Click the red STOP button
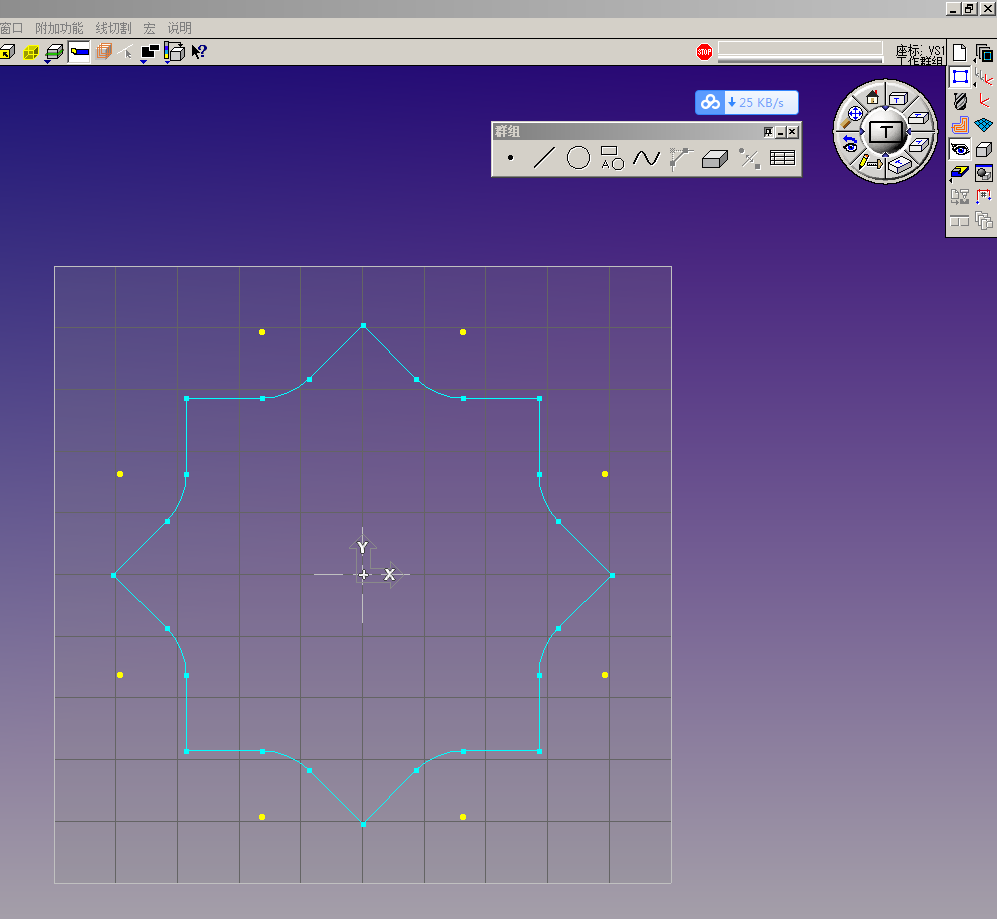This screenshot has height=919, width=997. click(x=704, y=52)
